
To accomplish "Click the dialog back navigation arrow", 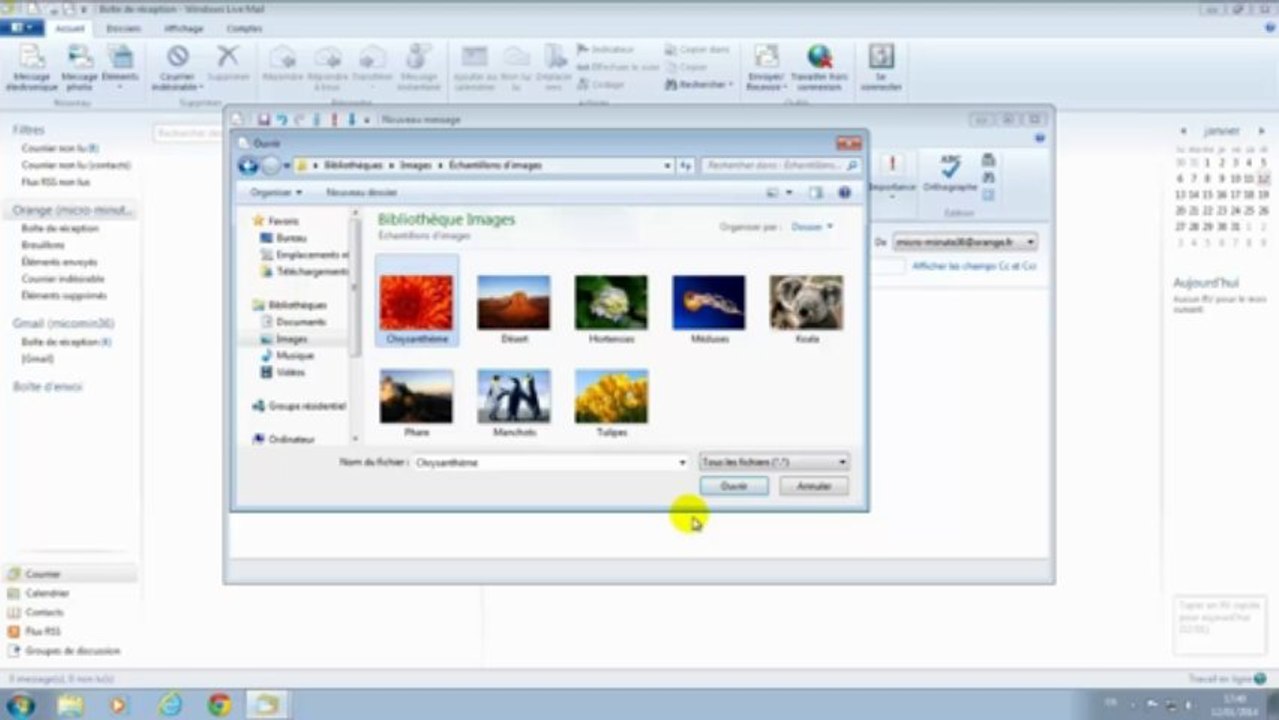I will [x=248, y=165].
